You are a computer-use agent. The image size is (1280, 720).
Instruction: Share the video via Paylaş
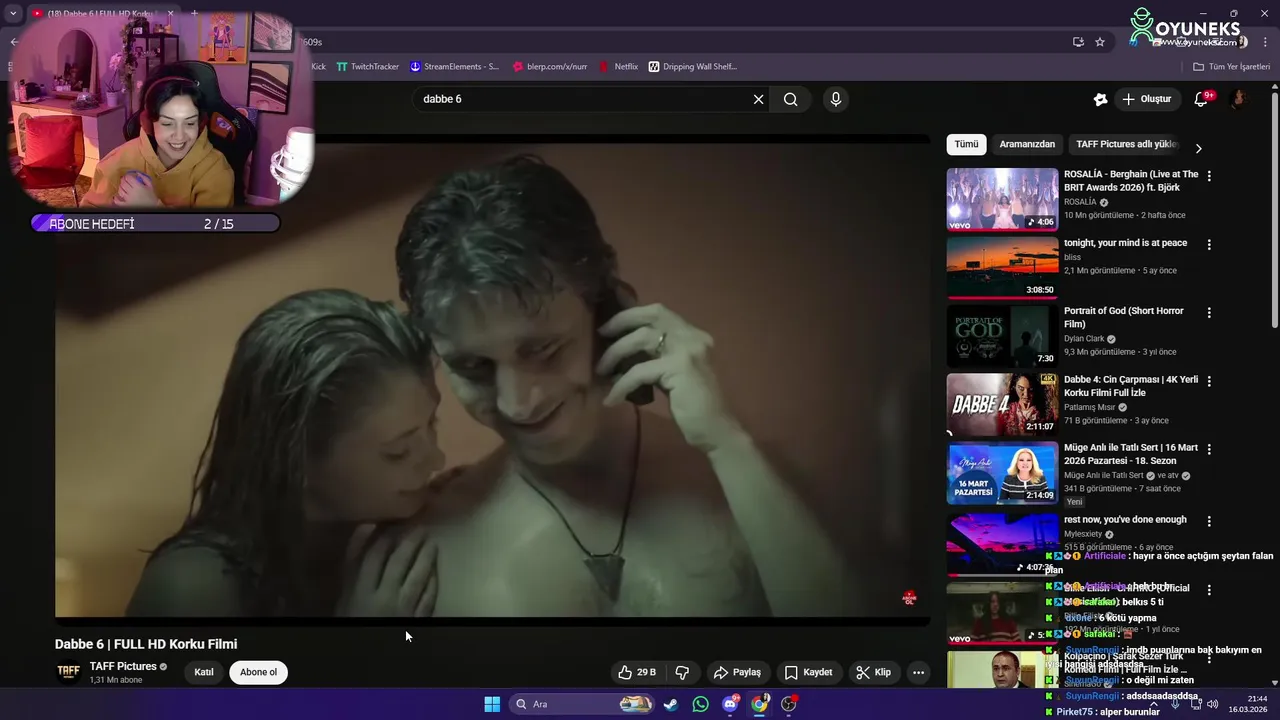pos(737,672)
